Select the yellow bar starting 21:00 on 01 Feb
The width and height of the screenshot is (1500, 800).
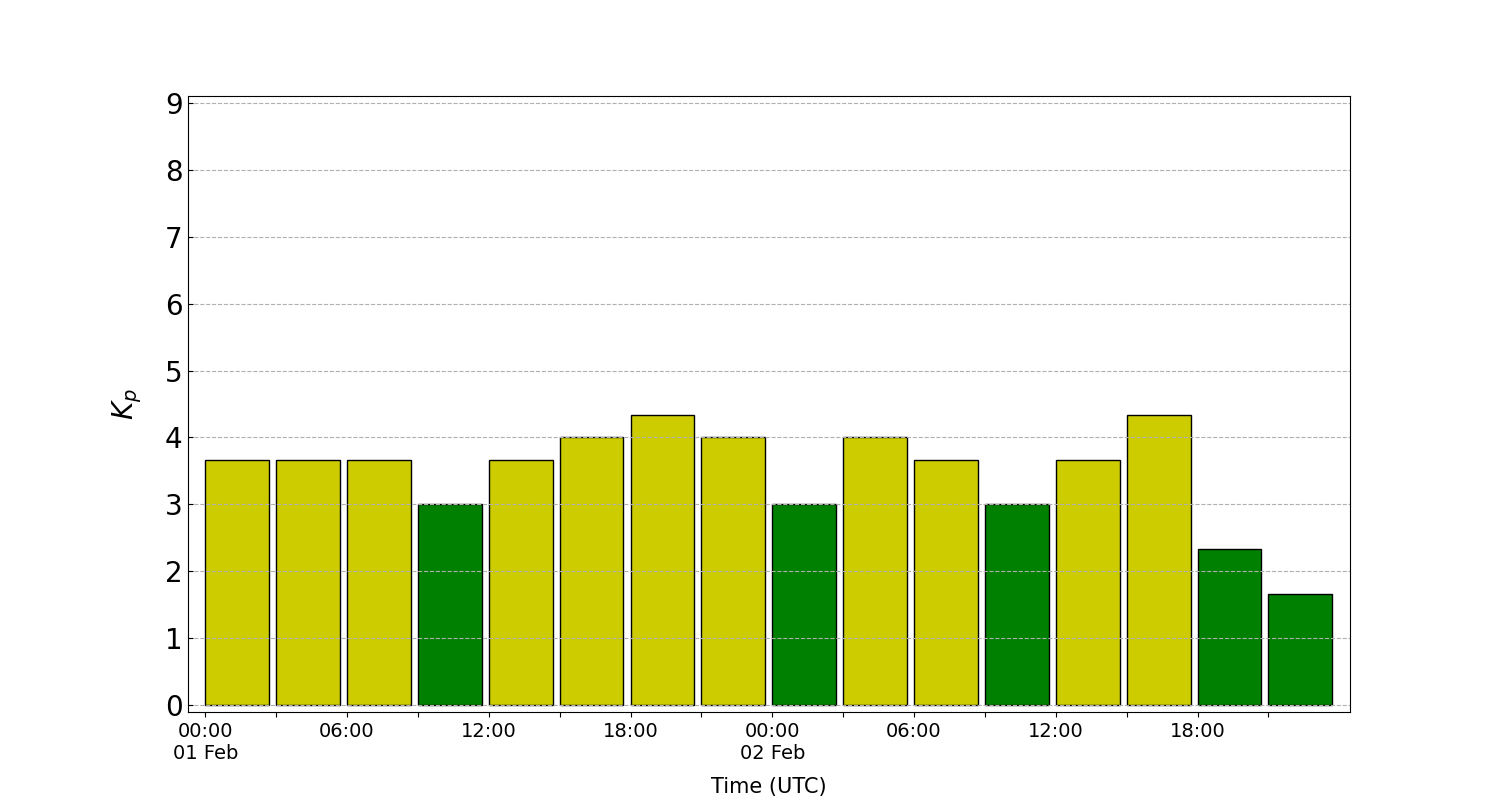733,571
